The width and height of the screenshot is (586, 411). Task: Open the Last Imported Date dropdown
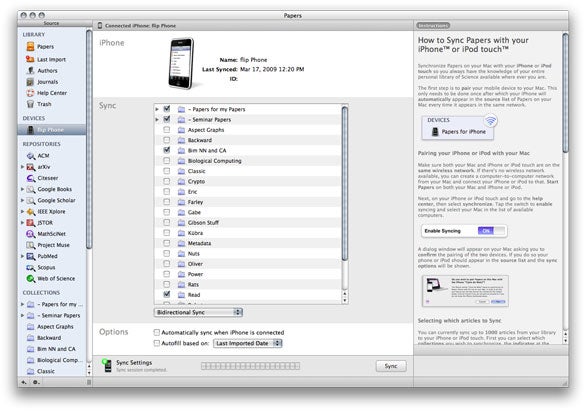[247, 343]
